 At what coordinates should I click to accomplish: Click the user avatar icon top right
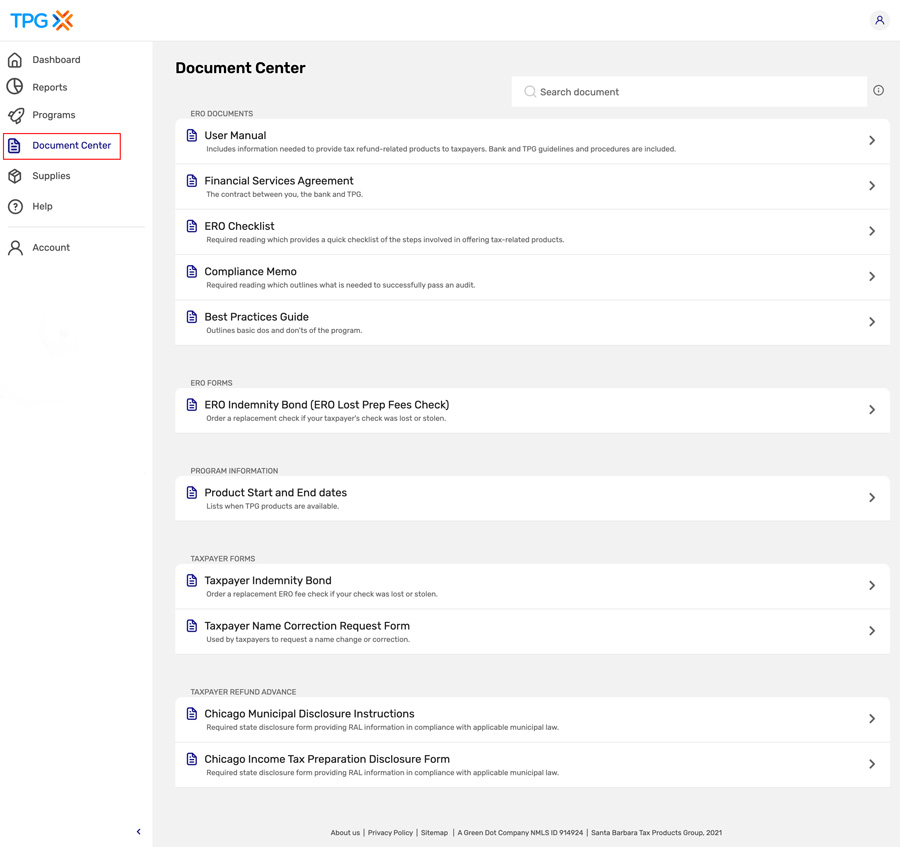tap(879, 20)
